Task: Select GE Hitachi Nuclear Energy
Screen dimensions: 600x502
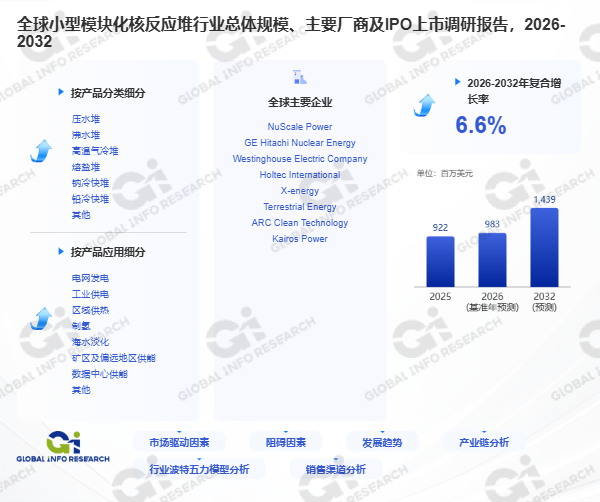Action: pos(300,143)
